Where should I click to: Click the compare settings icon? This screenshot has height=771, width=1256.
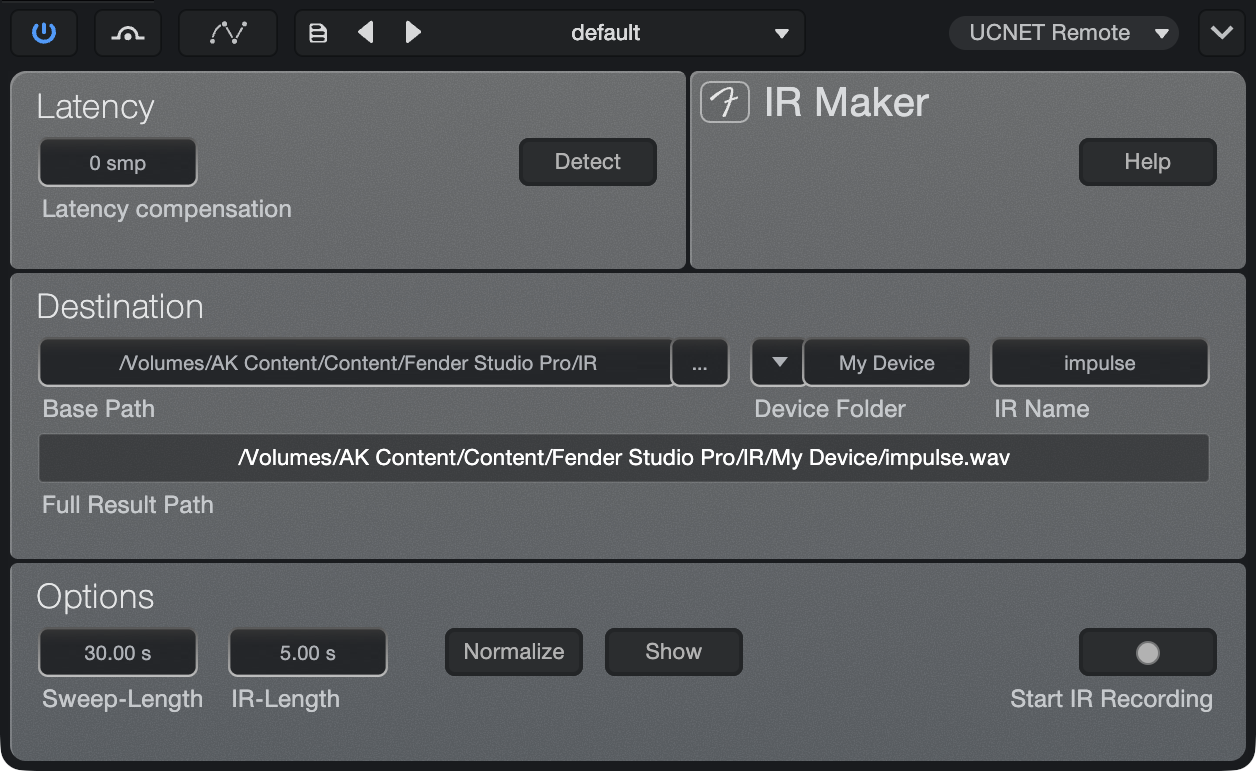pos(128,33)
